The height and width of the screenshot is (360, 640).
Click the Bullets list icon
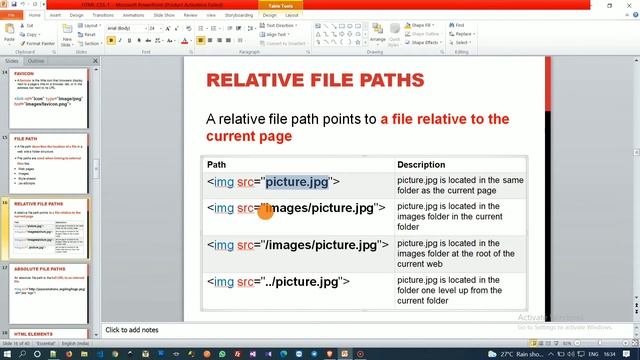(202, 28)
